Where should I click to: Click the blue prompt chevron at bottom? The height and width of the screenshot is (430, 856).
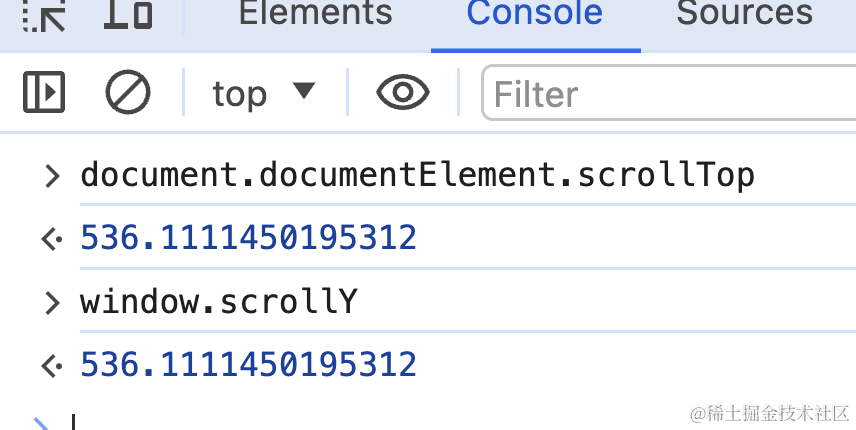pos(42,424)
